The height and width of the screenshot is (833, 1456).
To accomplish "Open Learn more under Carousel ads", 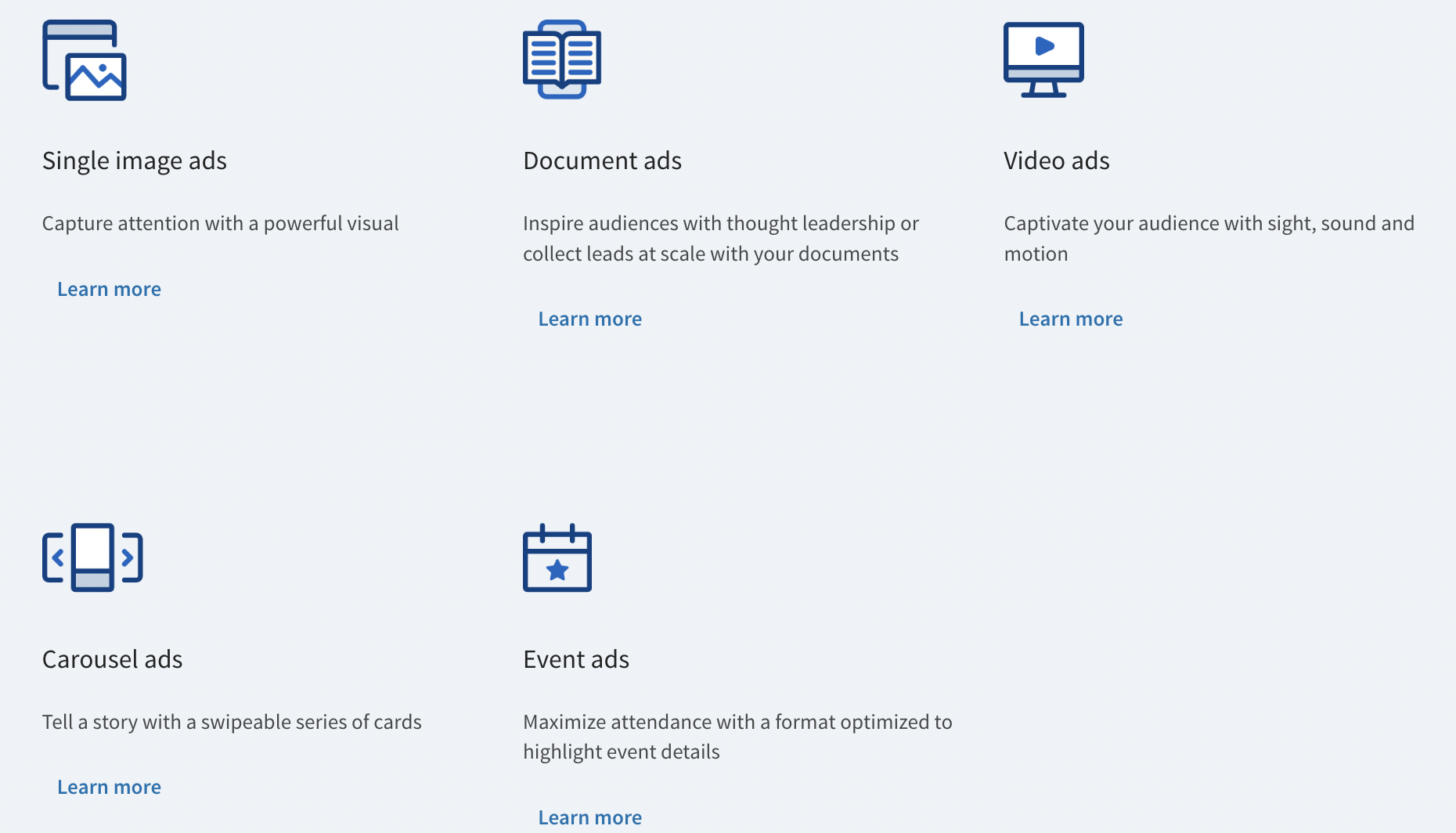I will click(109, 787).
